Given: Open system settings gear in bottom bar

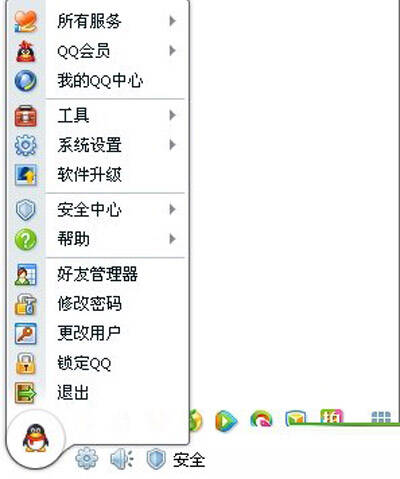Looking at the screenshot, I should pos(87,459).
